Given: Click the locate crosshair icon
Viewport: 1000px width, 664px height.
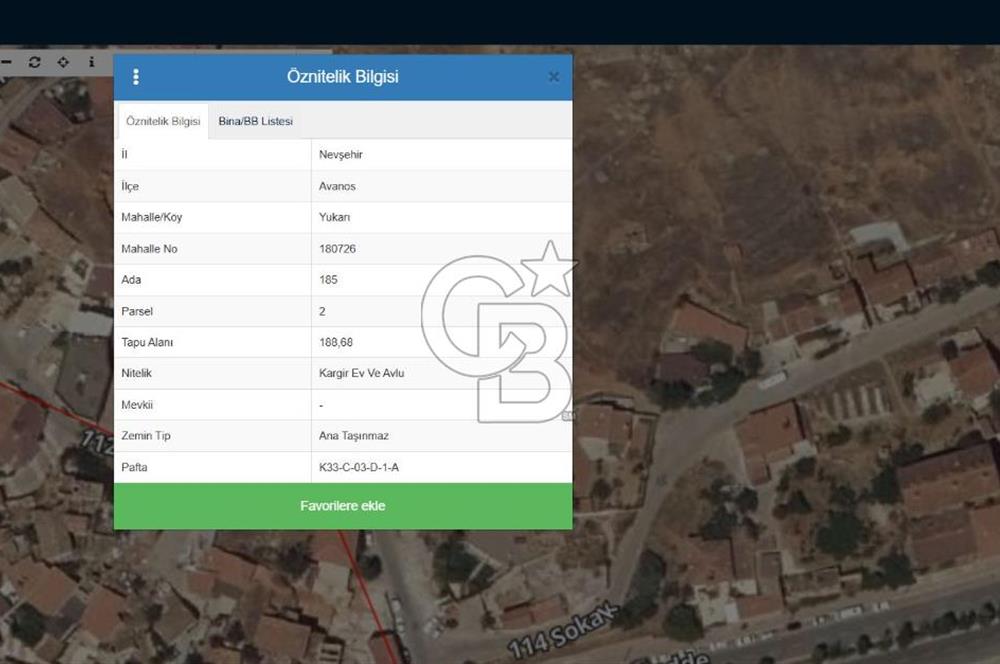Looking at the screenshot, I should click(x=63, y=62).
